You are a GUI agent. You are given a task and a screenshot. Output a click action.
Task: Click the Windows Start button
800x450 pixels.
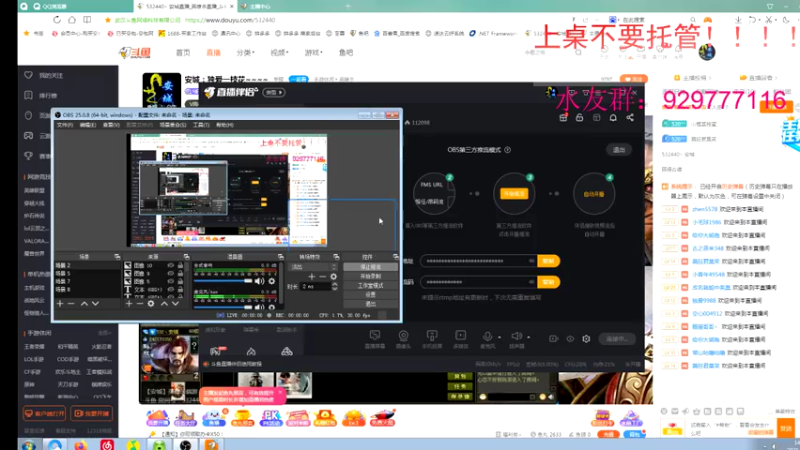tap(29, 445)
